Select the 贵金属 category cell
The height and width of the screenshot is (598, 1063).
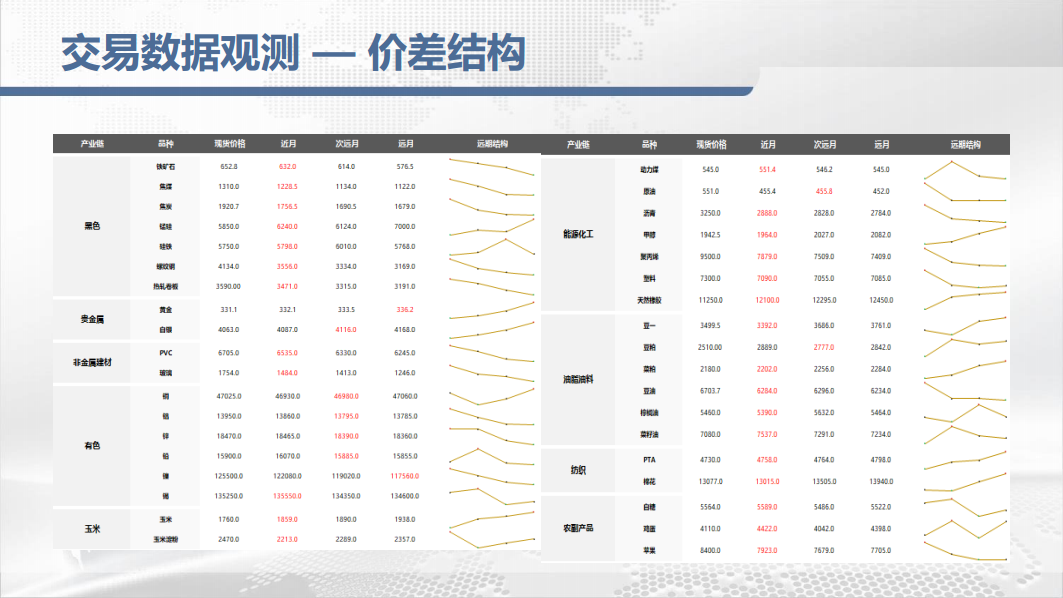(92, 320)
